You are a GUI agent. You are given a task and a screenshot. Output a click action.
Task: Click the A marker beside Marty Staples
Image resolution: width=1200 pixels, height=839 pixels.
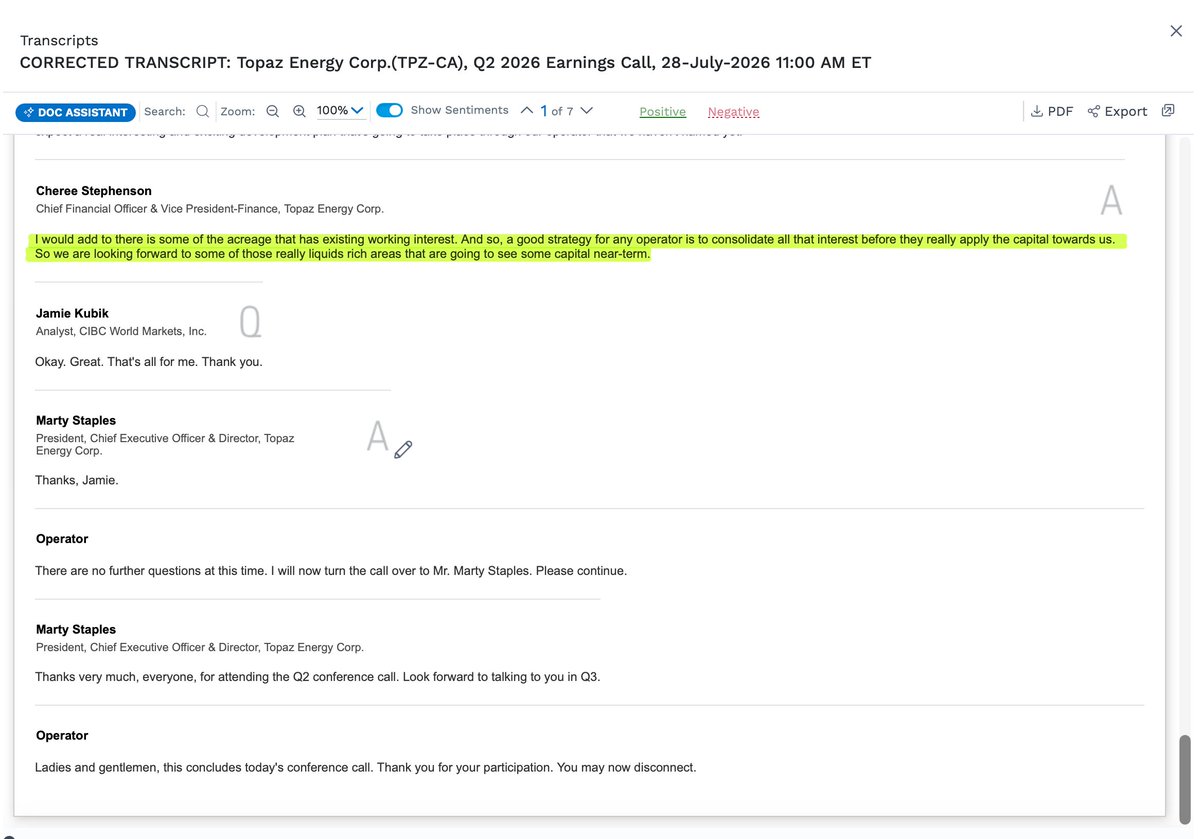click(377, 435)
